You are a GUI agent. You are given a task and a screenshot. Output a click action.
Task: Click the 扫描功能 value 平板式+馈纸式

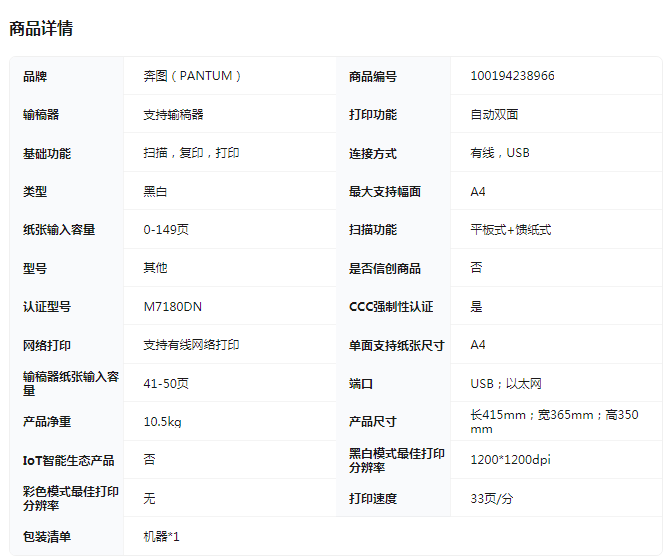pos(510,230)
